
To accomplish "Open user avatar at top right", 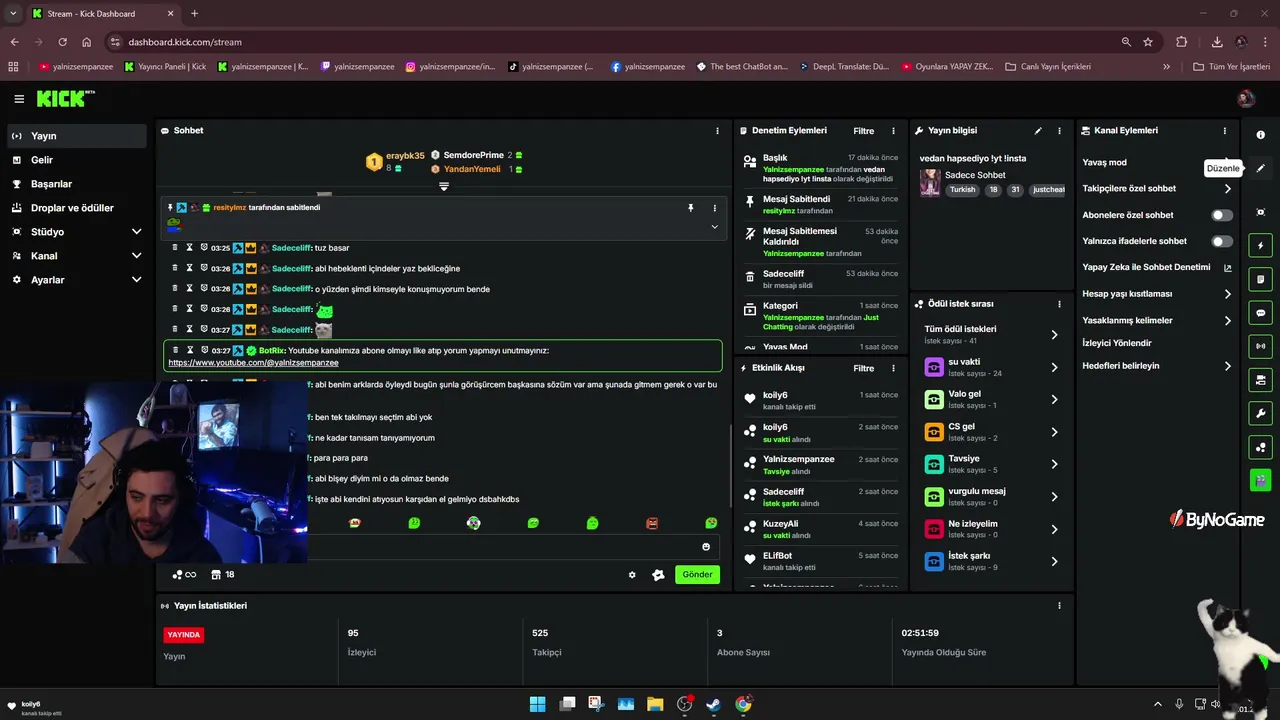I will click(x=1245, y=98).
